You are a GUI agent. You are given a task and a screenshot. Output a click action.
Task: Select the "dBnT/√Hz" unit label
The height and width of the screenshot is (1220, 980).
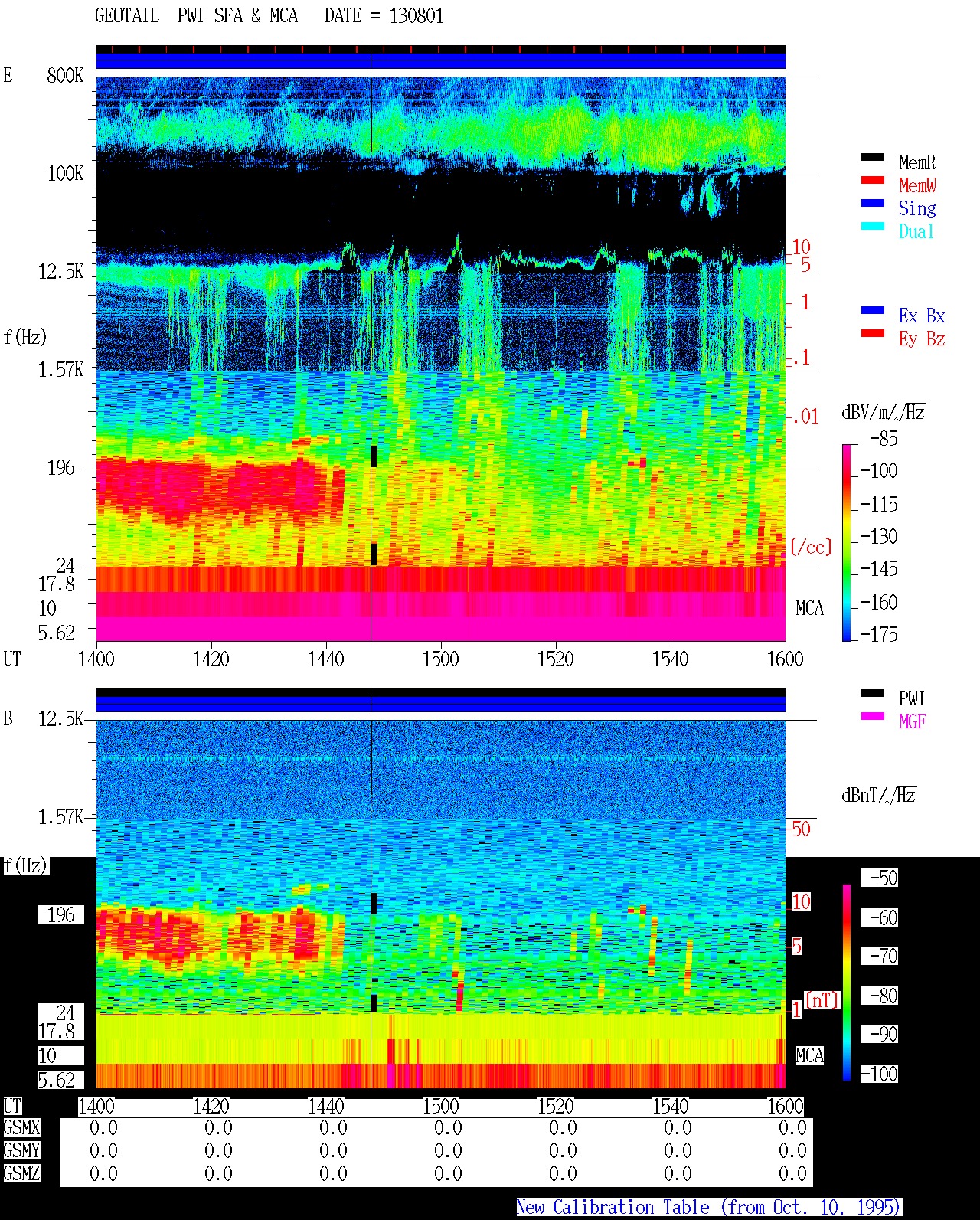point(879,795)
